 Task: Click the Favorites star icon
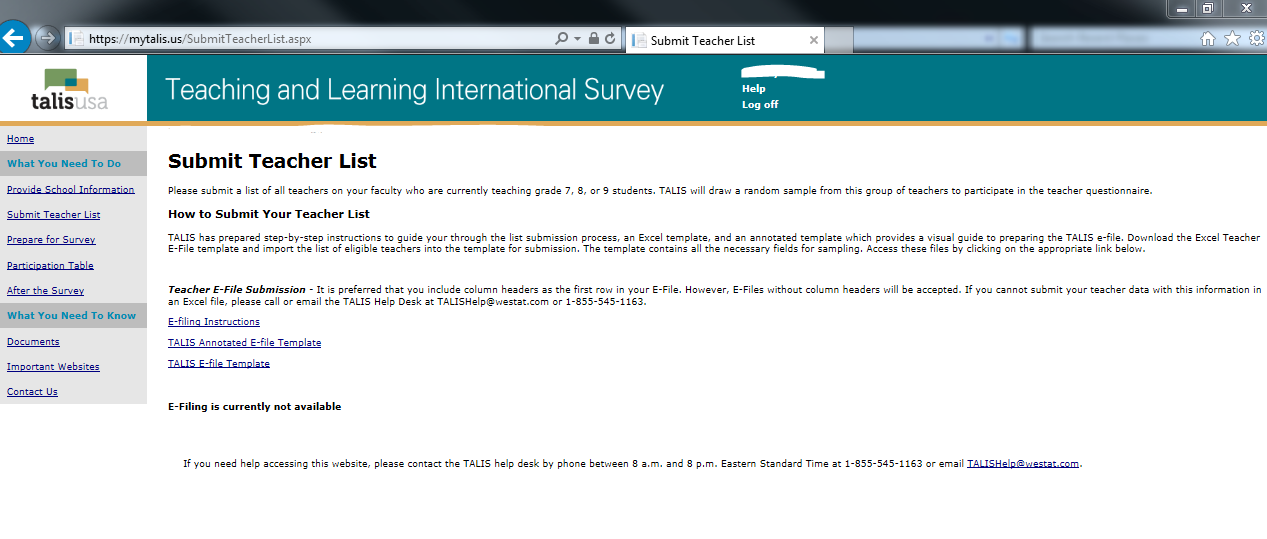(1232, 38)
